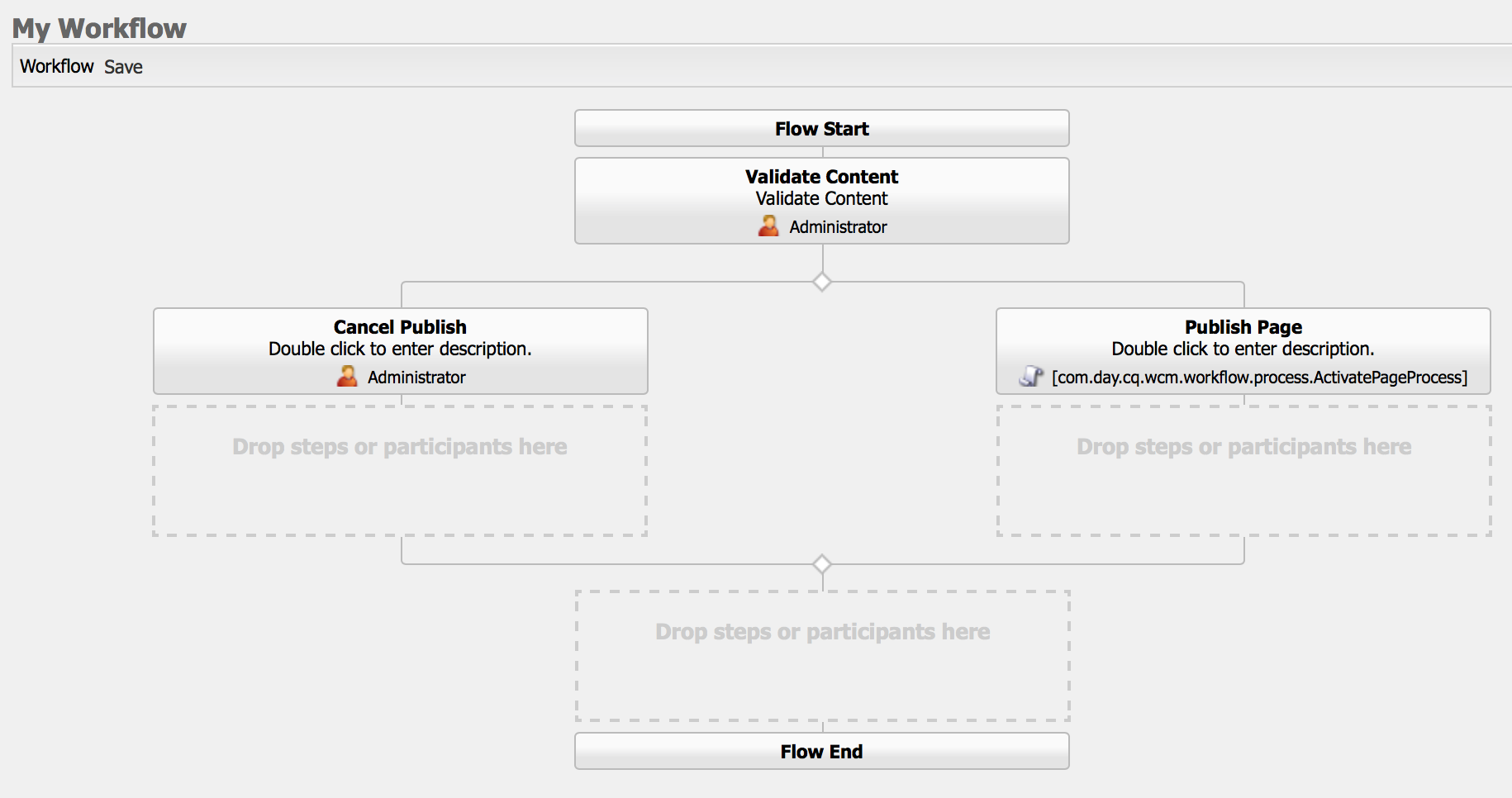The height and width of the screenshot is (798, 1512).
Task: Click the drop zone under Cancel Publish
Action: point(400,471)
